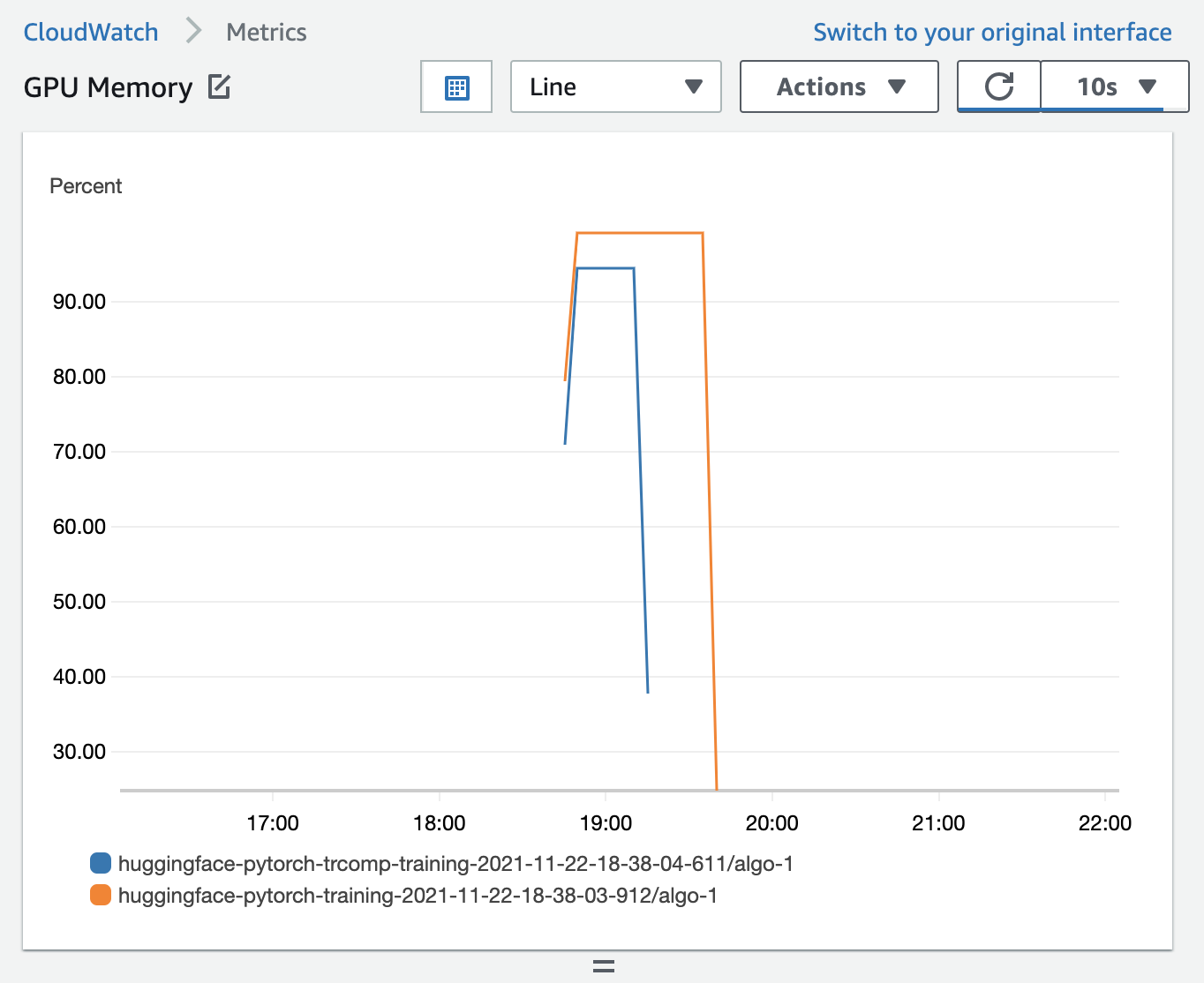Open the 10s refresh interval dropdown
This screenshot has height=983, width=1204.
coord(1115,86)
